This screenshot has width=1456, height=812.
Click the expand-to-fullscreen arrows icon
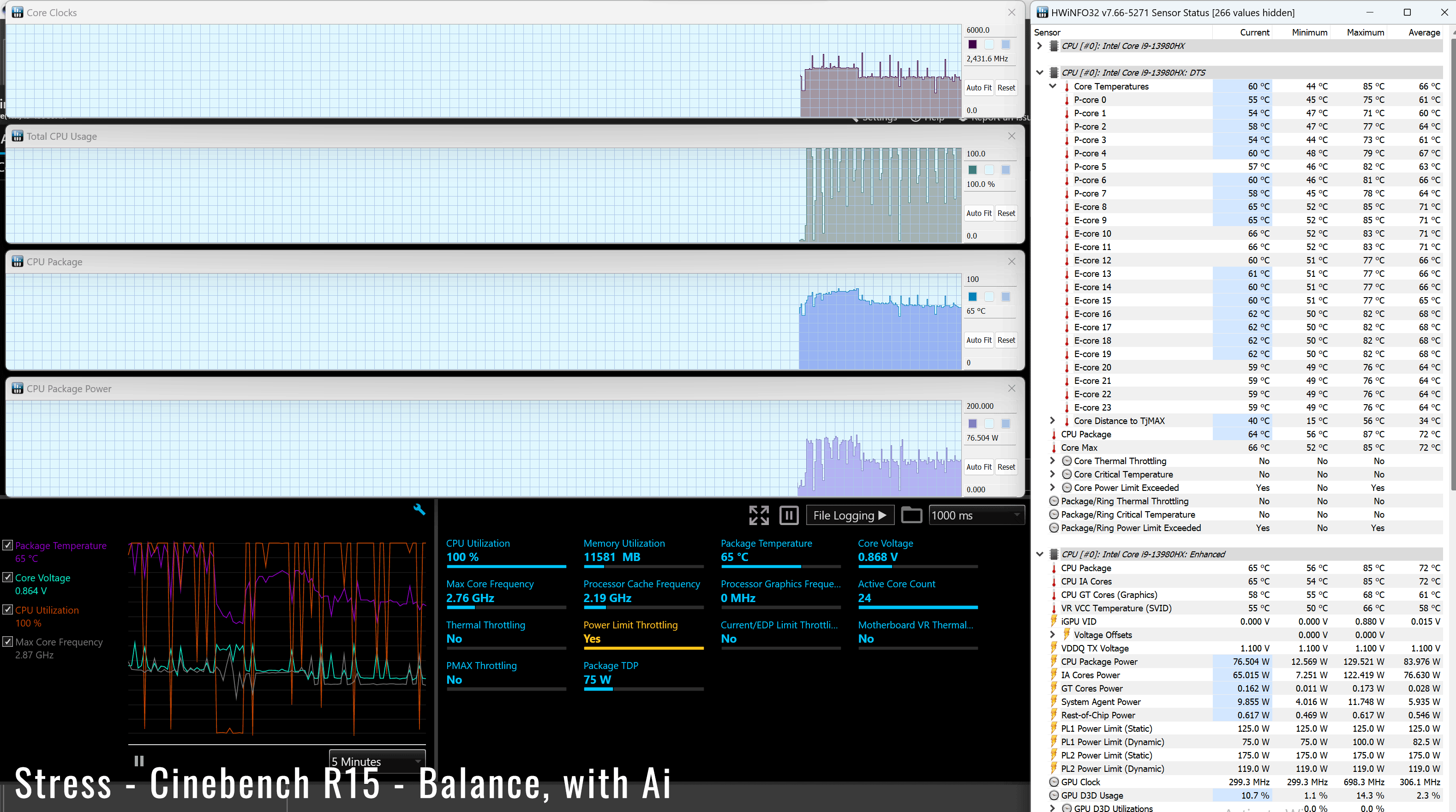click(759, 515)
